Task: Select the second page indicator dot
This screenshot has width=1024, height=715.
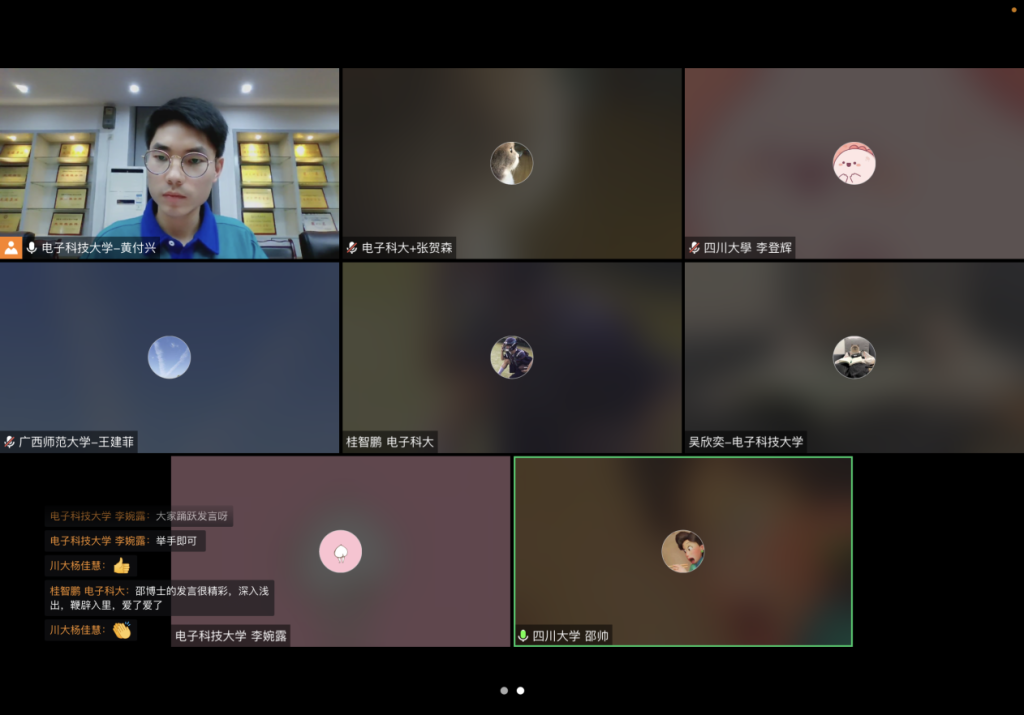Action: click(520, 690)
